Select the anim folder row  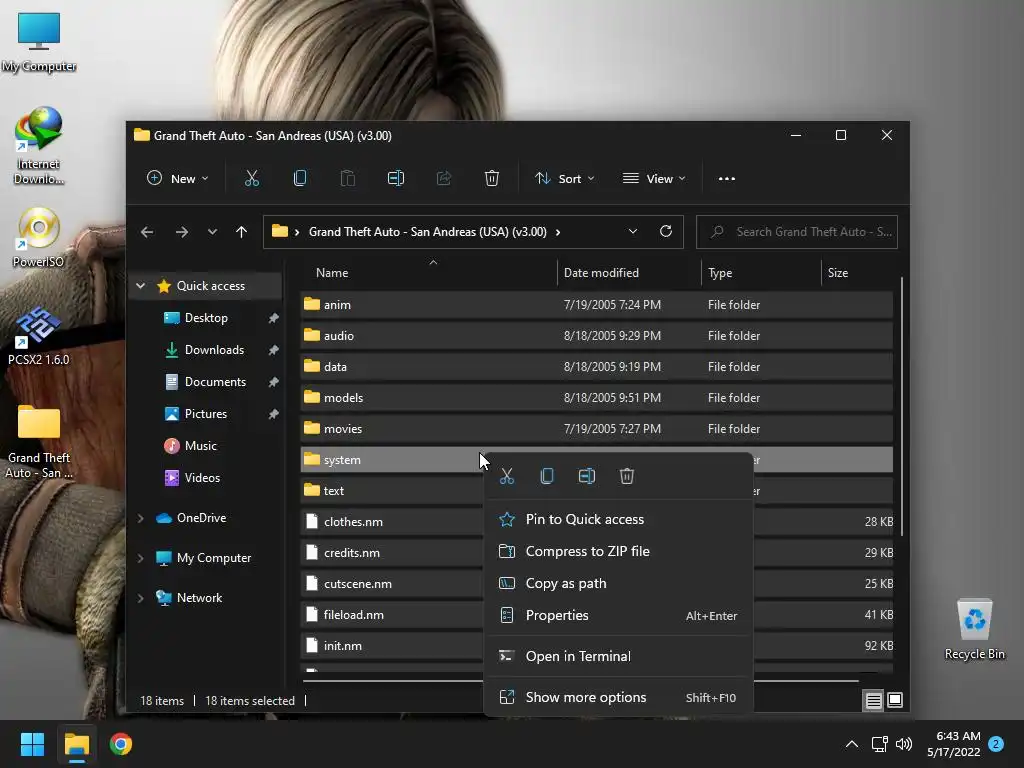596,305
